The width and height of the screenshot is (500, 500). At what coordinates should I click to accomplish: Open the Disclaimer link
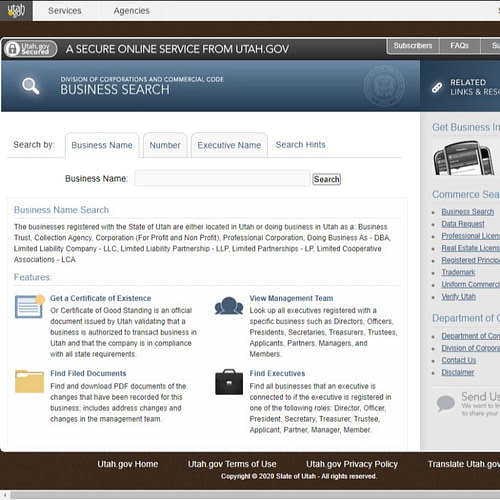tap(458, 372)
